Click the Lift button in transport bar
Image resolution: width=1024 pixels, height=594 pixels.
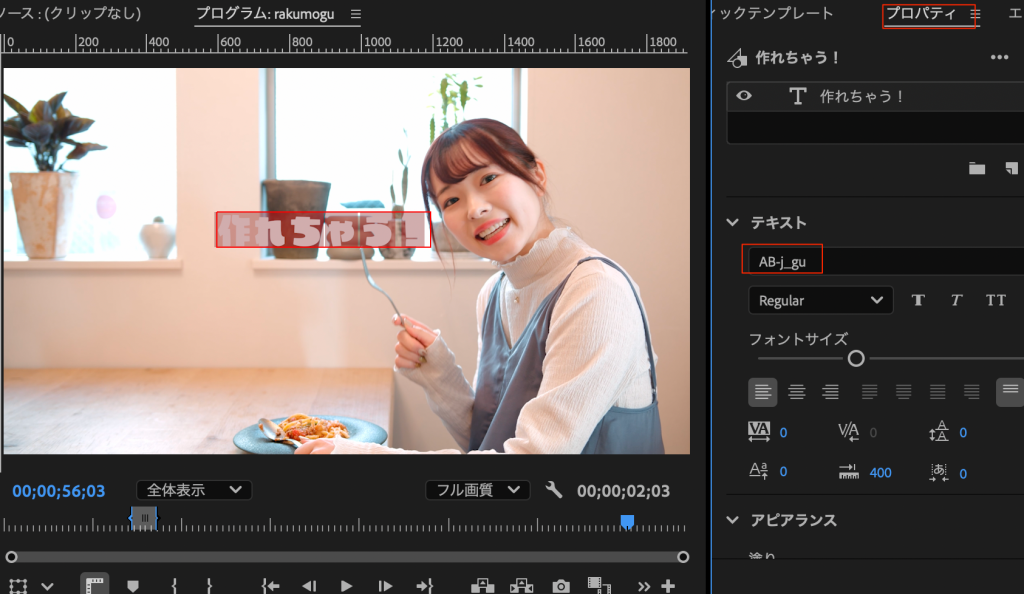click(x=483, y=586)
